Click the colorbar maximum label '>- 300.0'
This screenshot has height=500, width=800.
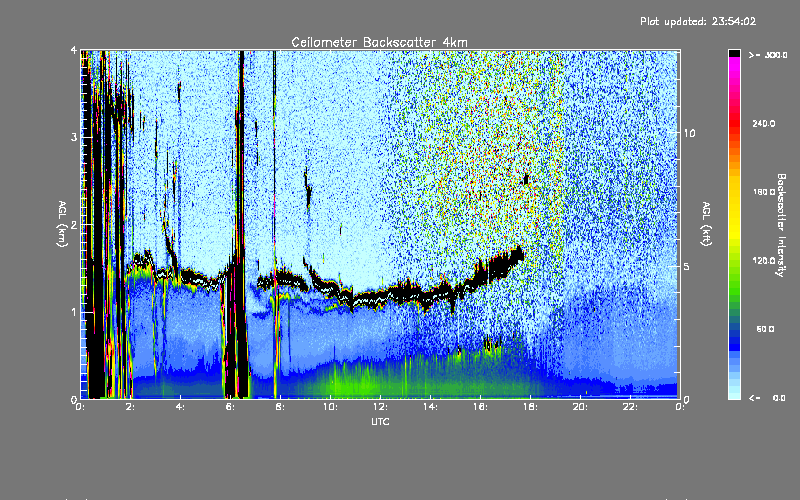(x=768, y=55)
